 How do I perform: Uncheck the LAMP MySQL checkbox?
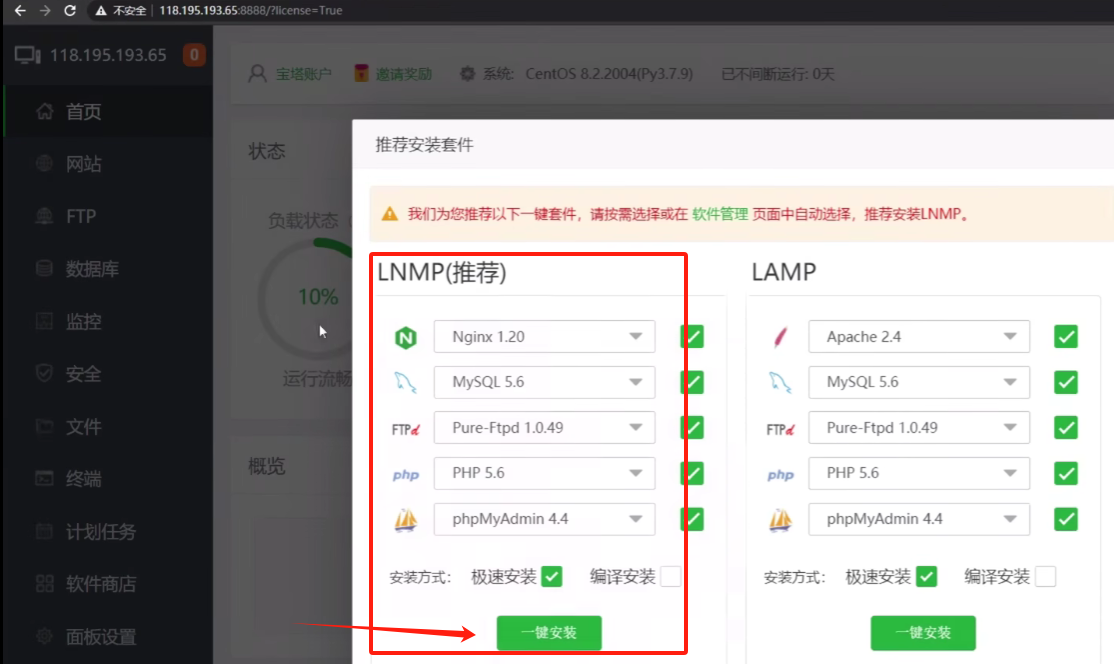click(x=1066, y=382)
